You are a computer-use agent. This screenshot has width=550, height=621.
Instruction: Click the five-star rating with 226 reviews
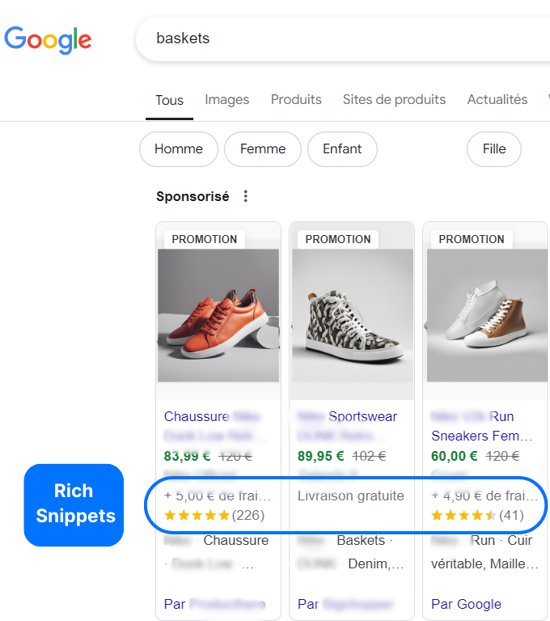pos(214,515)
